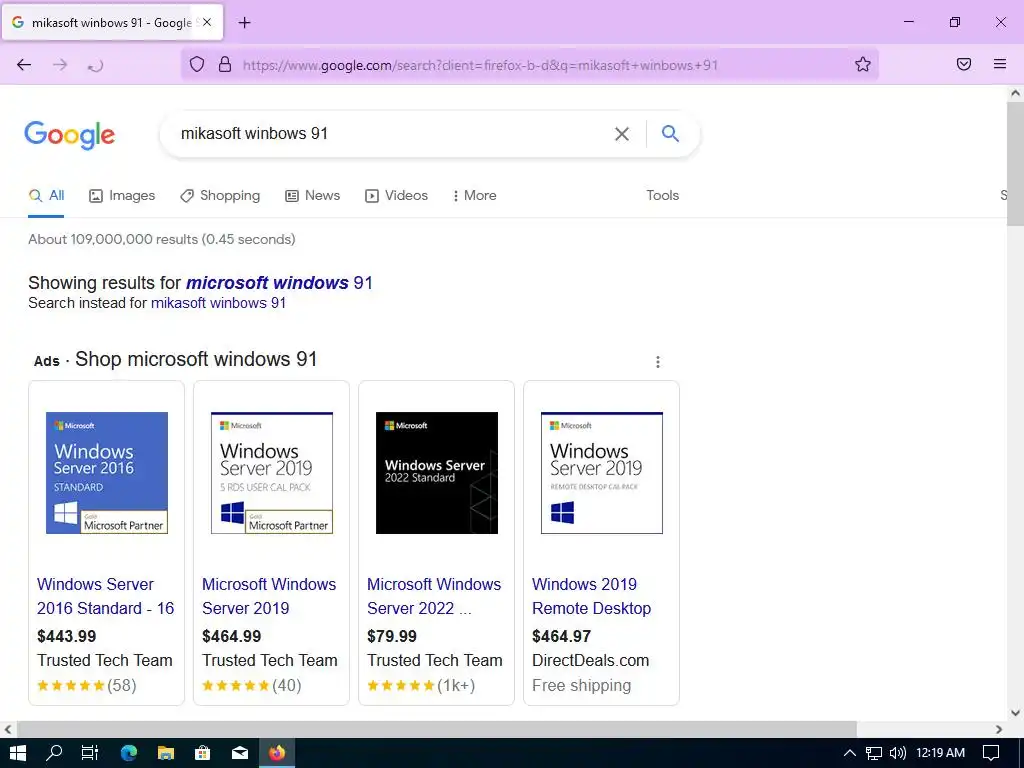Click the DirectDeals.com seller name
This screenshot has width=1024, height=768.
590,660
